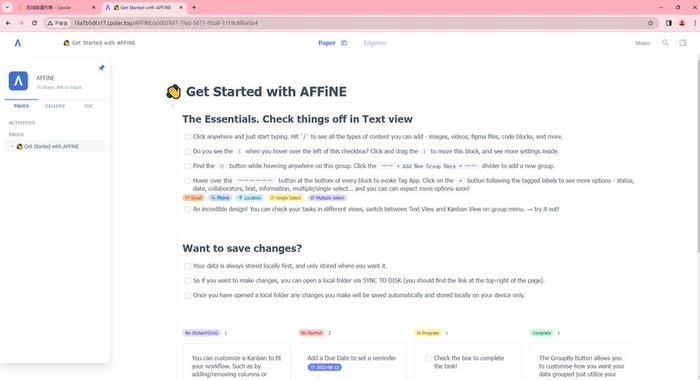
Task: Collapse the Get Started with AFFiNE tree item
Action: (12, 146)
